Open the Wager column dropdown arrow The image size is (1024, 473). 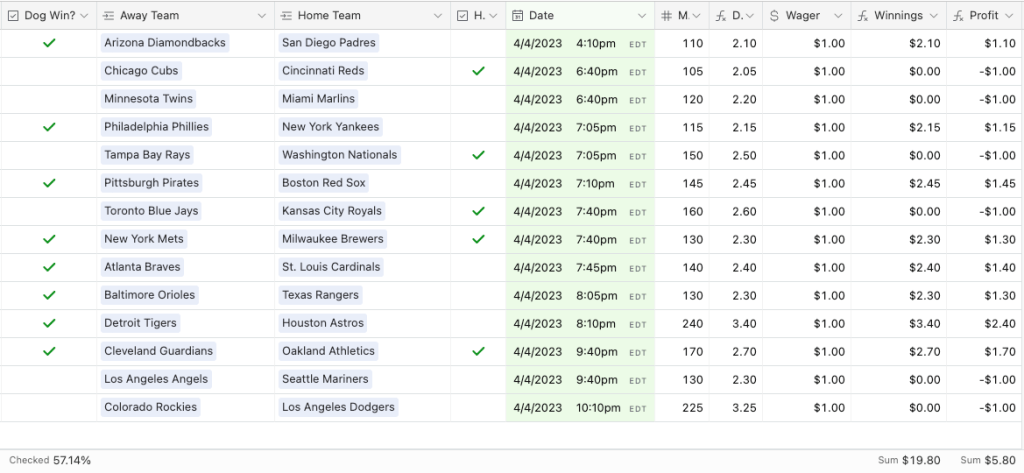837,16
